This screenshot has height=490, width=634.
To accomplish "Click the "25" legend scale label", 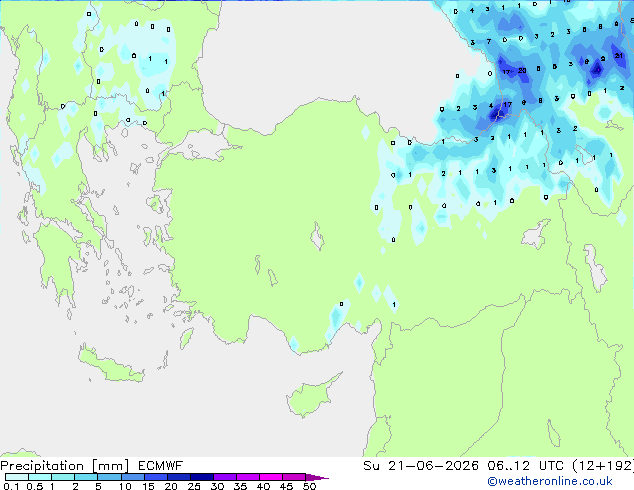I will tap(194, 486).
